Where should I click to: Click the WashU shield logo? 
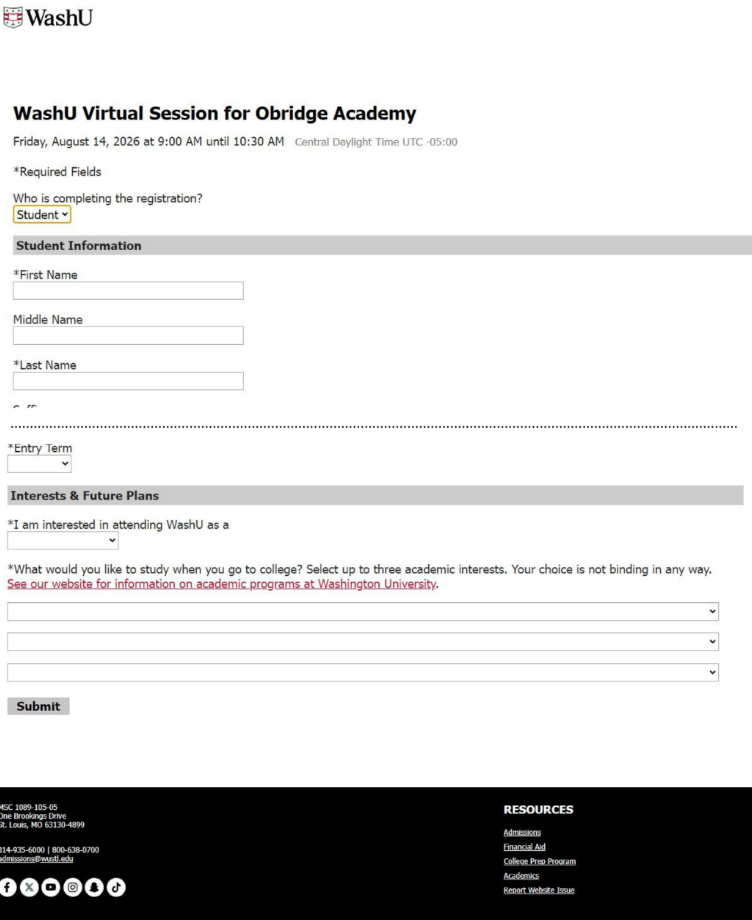point(13,18)
